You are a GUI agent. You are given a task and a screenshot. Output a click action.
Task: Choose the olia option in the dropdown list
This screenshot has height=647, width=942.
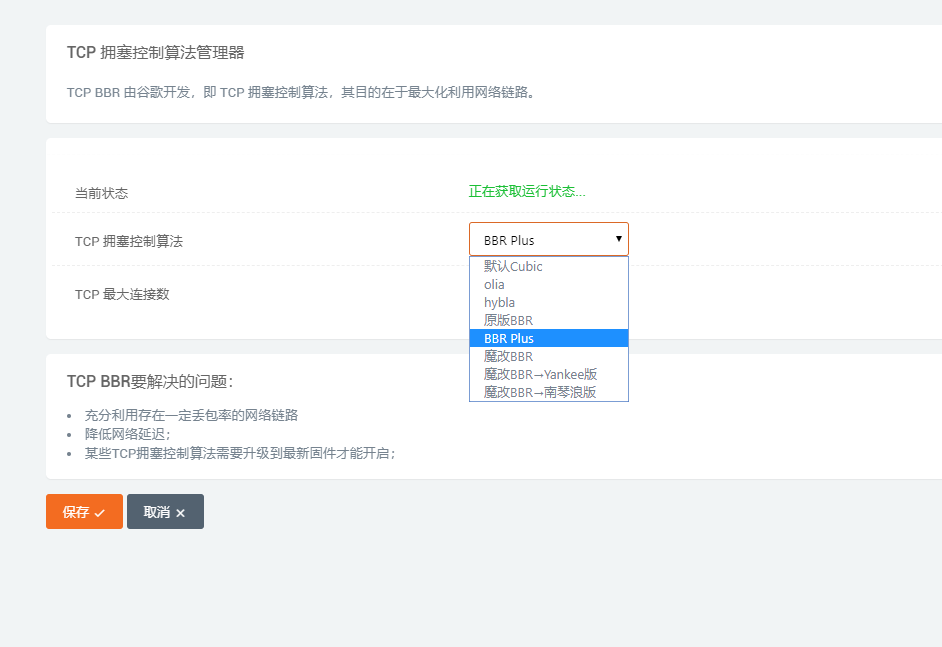coord(495,284)
